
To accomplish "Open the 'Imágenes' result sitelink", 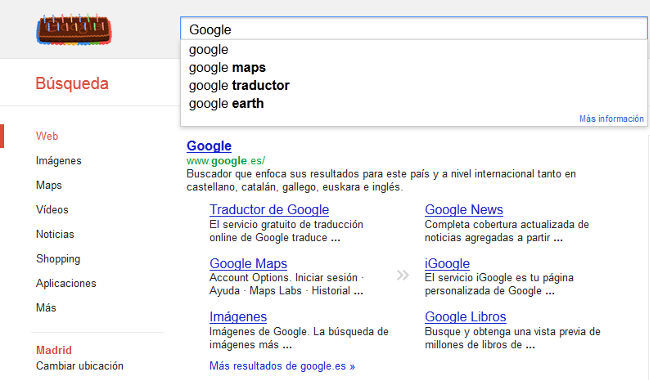I will [x=238, y=317].
